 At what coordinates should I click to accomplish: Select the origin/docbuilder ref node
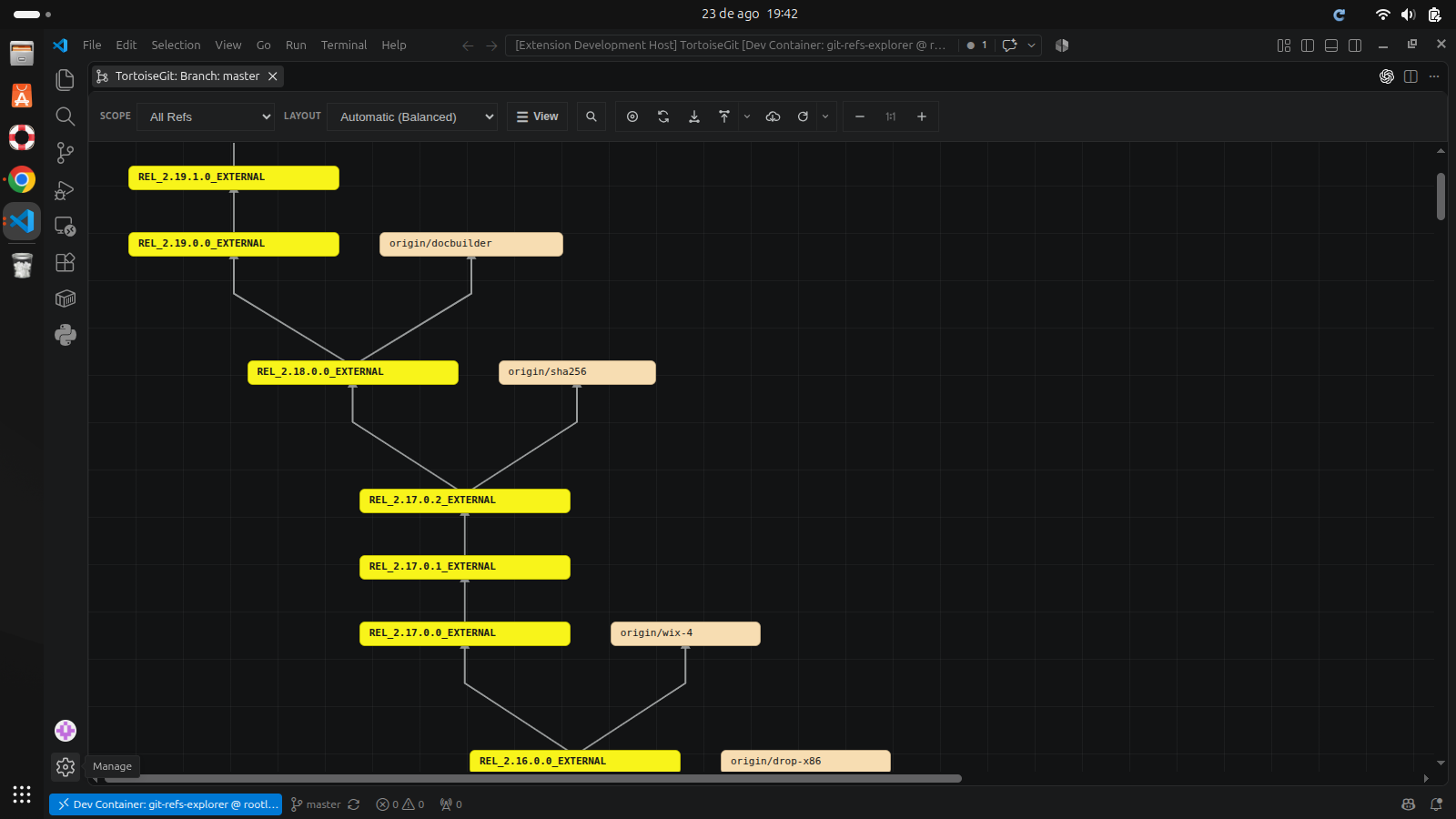471,244
